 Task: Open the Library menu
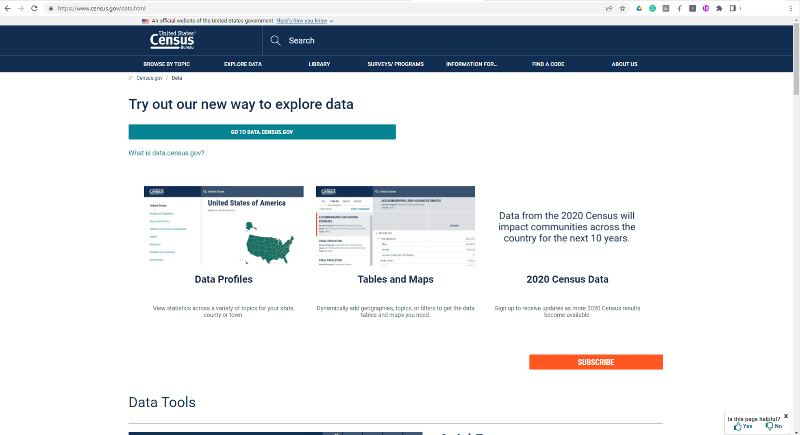319,64
